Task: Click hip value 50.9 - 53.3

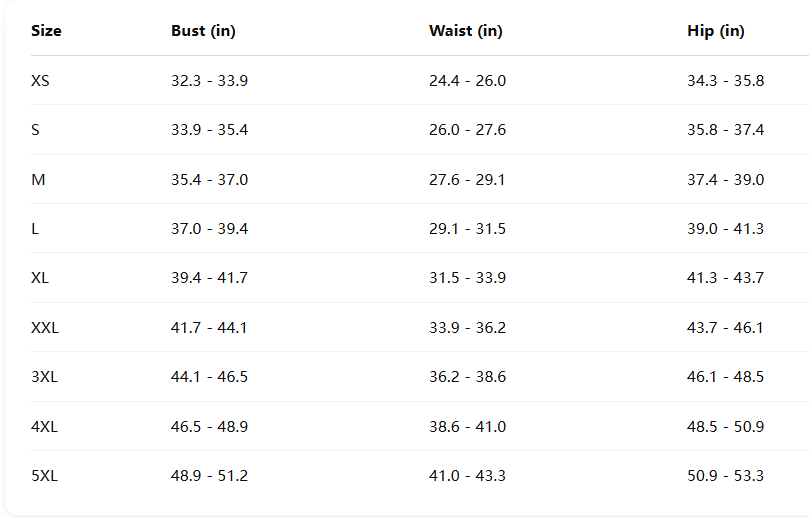Action: click(725, 476)
